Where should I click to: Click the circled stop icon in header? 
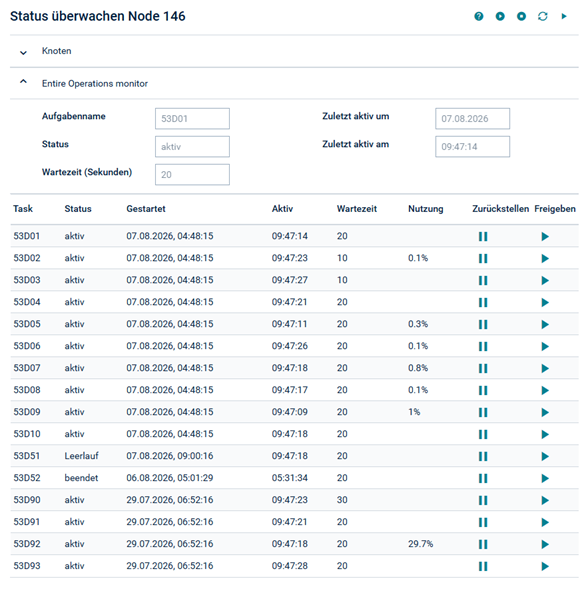coord(521,16)
